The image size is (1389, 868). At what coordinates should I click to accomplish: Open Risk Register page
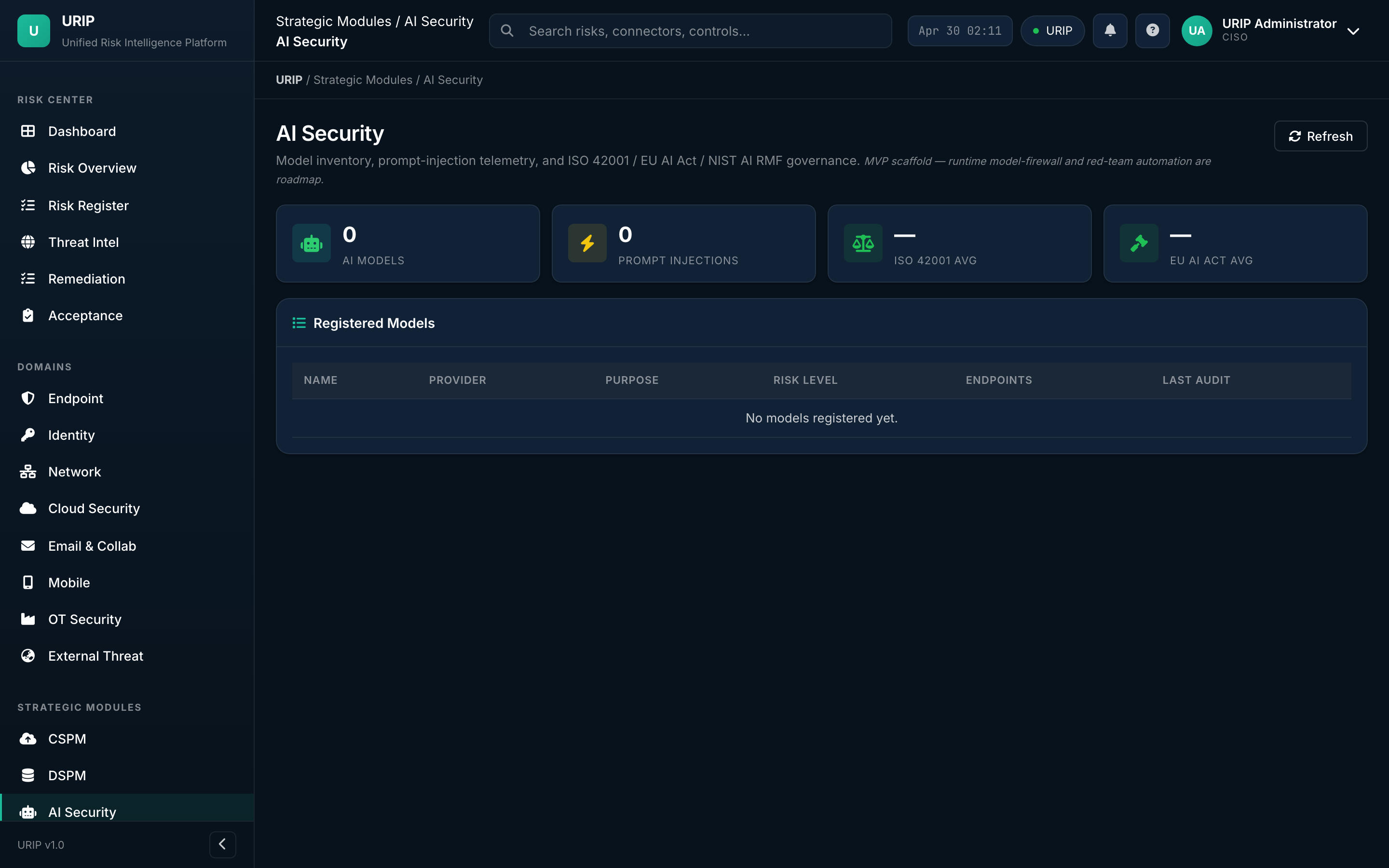[127, 205]
